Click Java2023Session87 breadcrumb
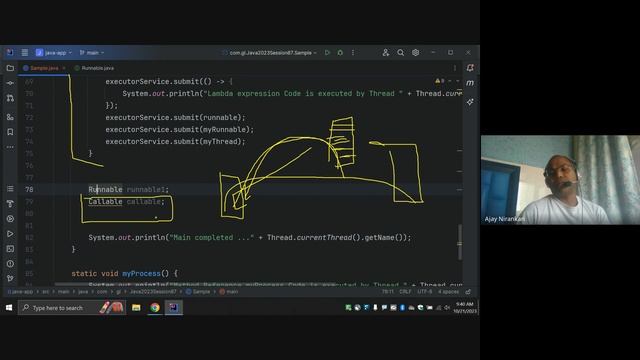This screenshot has height=360, width=640. [153, 292]
